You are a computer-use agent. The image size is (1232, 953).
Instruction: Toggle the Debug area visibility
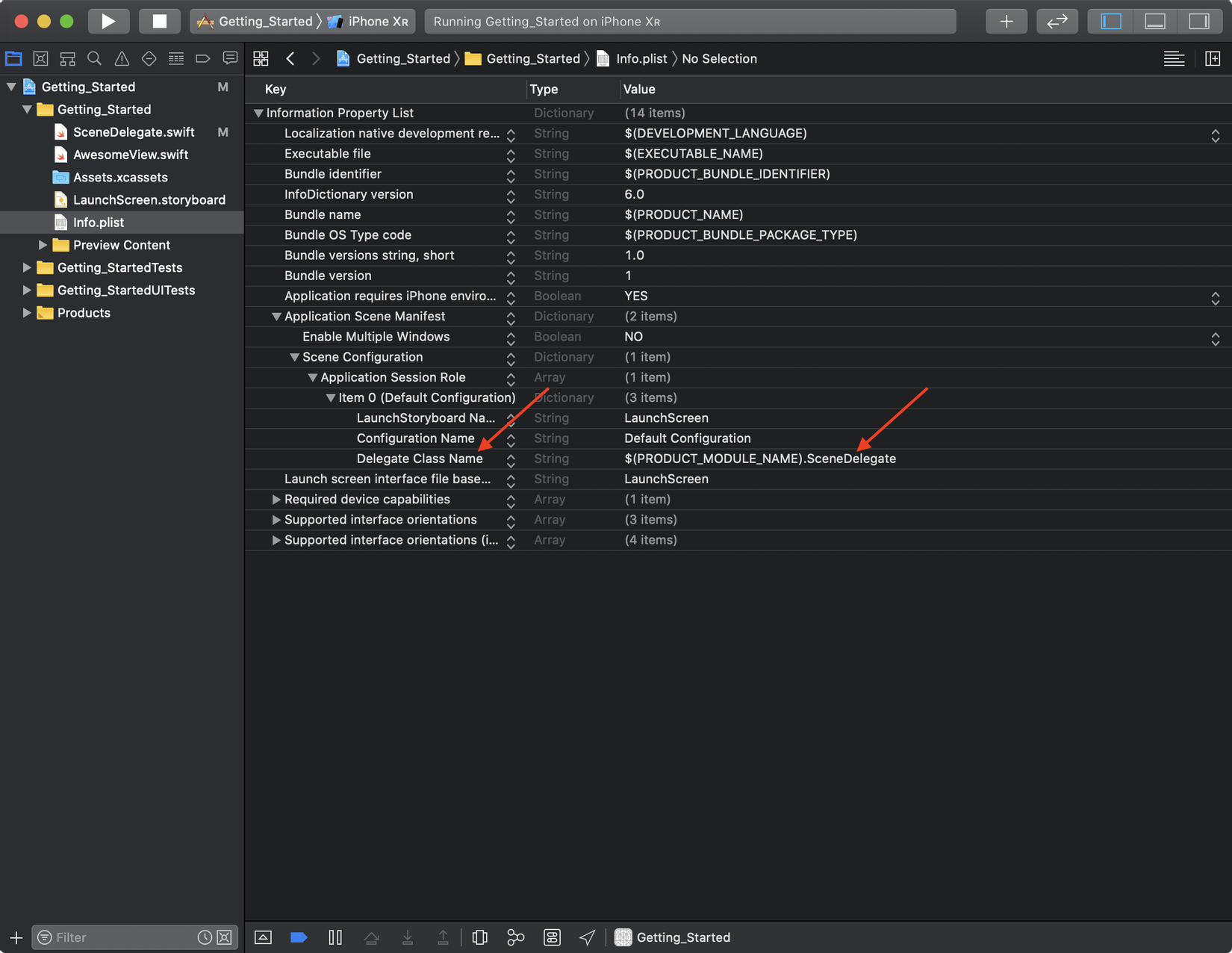click(x=1154, y=21)
